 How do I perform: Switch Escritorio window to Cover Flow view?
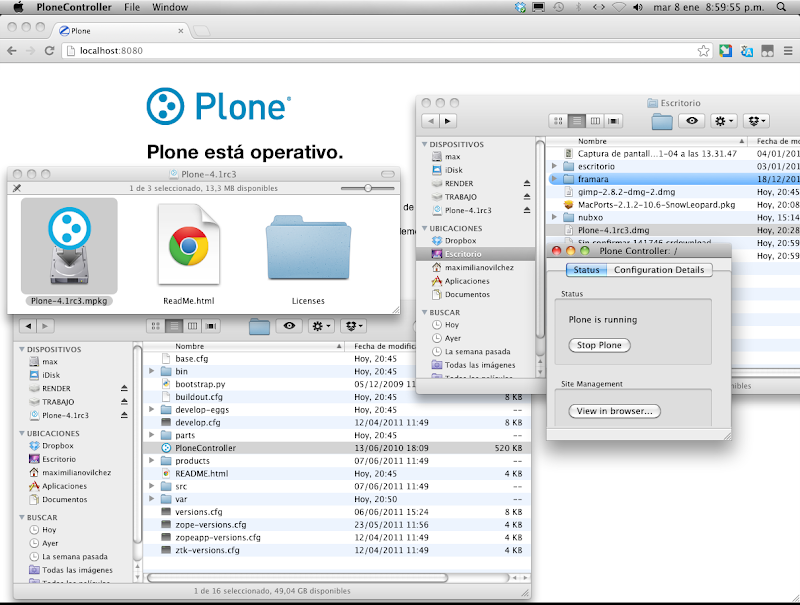[613, 121]
